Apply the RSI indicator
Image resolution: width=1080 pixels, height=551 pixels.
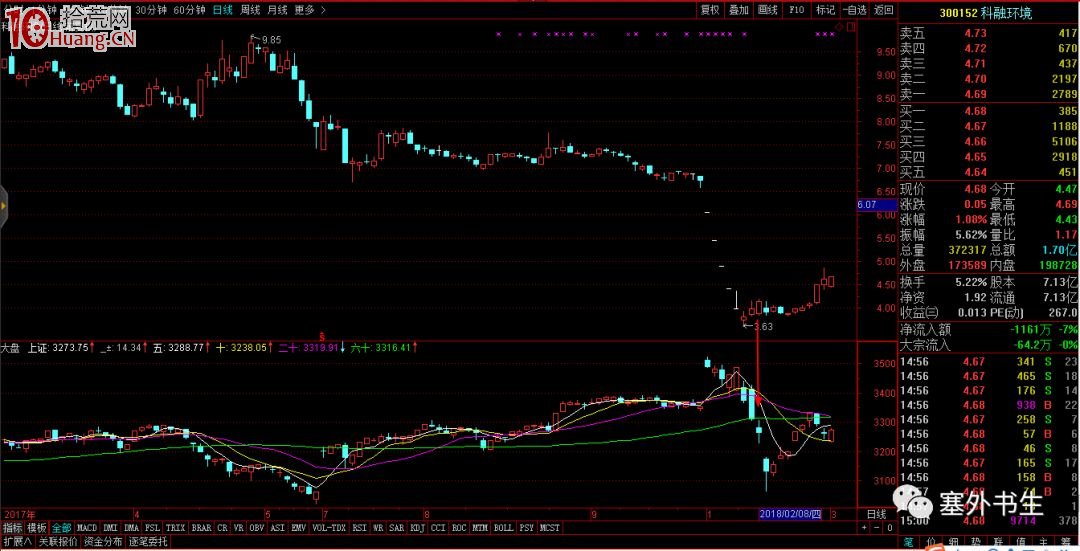click(x=360, y=528)
